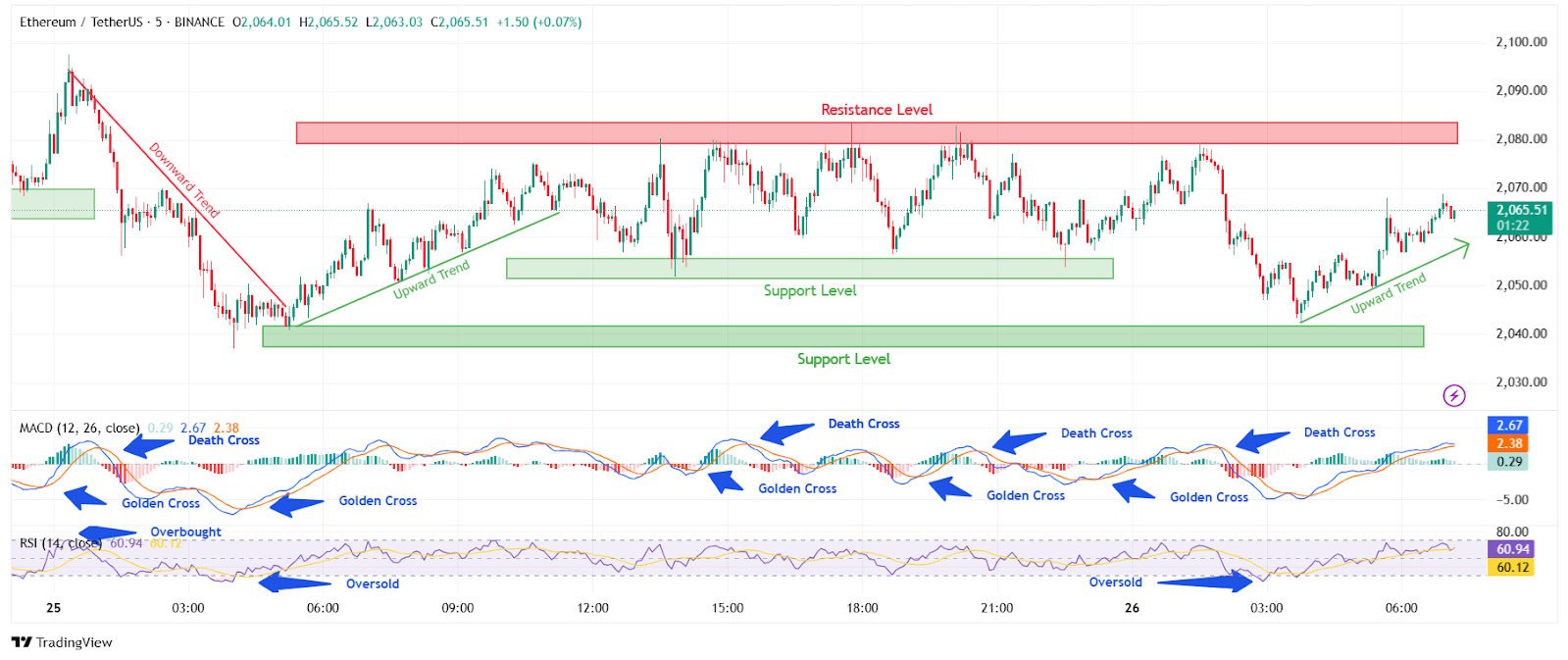Click the blue arrow pointing to Overbought
Image resolution: width=1568 pixels, height=660 pixels.
tap(108, 533)
